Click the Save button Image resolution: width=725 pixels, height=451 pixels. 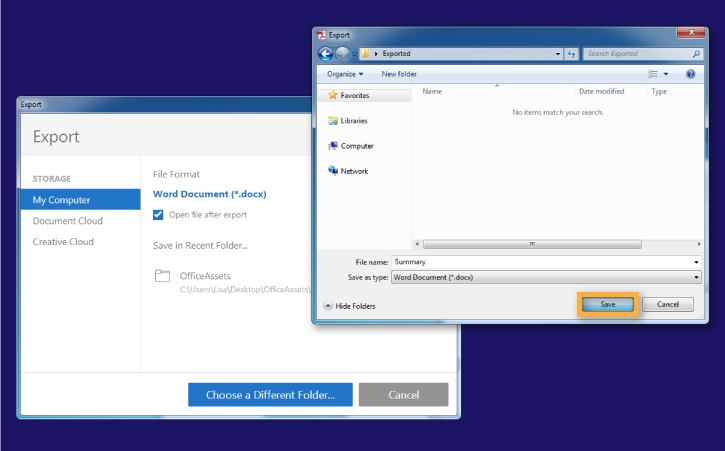(608, 304)
